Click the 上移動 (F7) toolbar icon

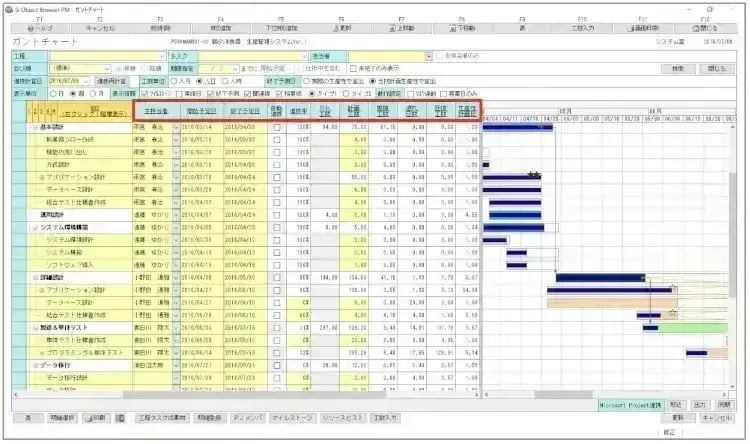[x=401, y=29]
